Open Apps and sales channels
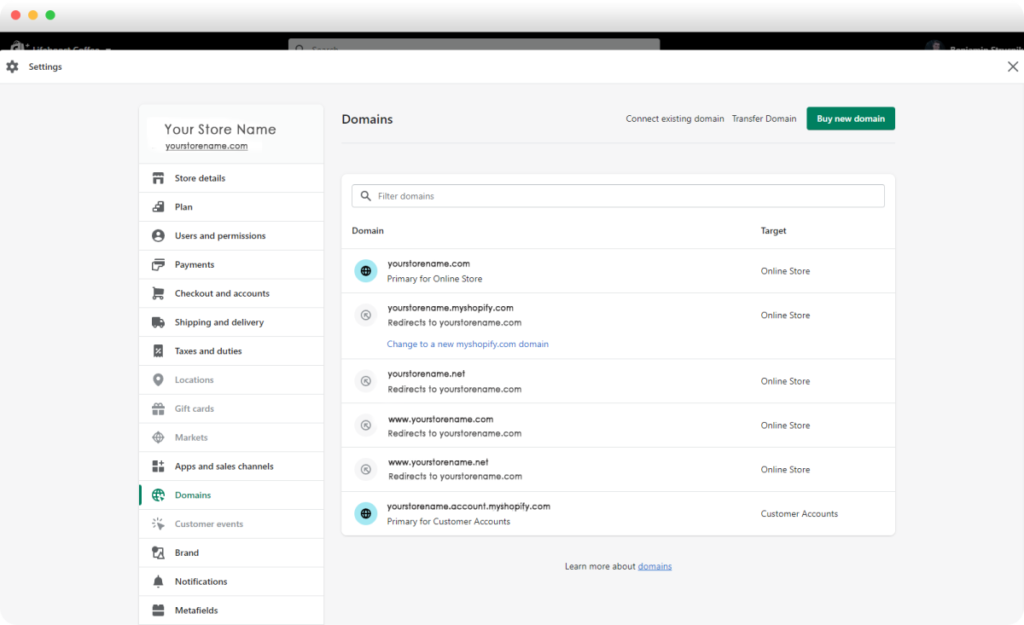The image size is (1024, 625). coord(231,466)
